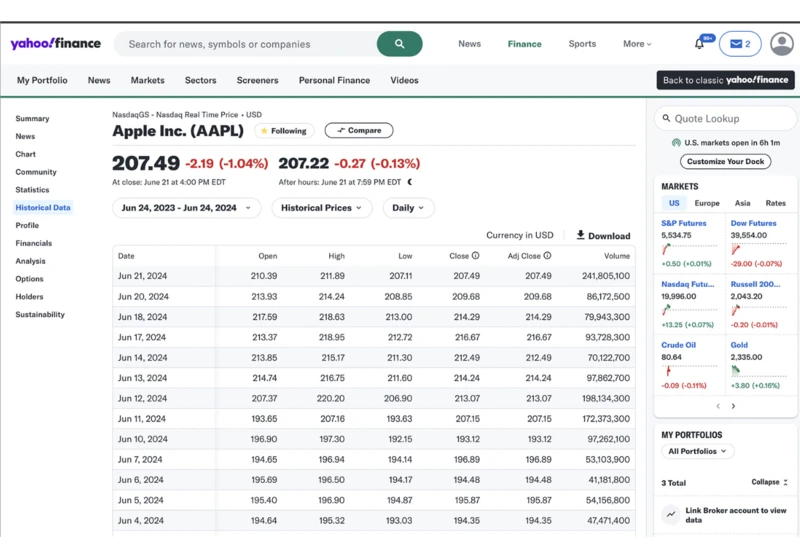This screenshot has height=560, width=800.
Task: Open Videos in navigation bar
Action: coord(404,80)
